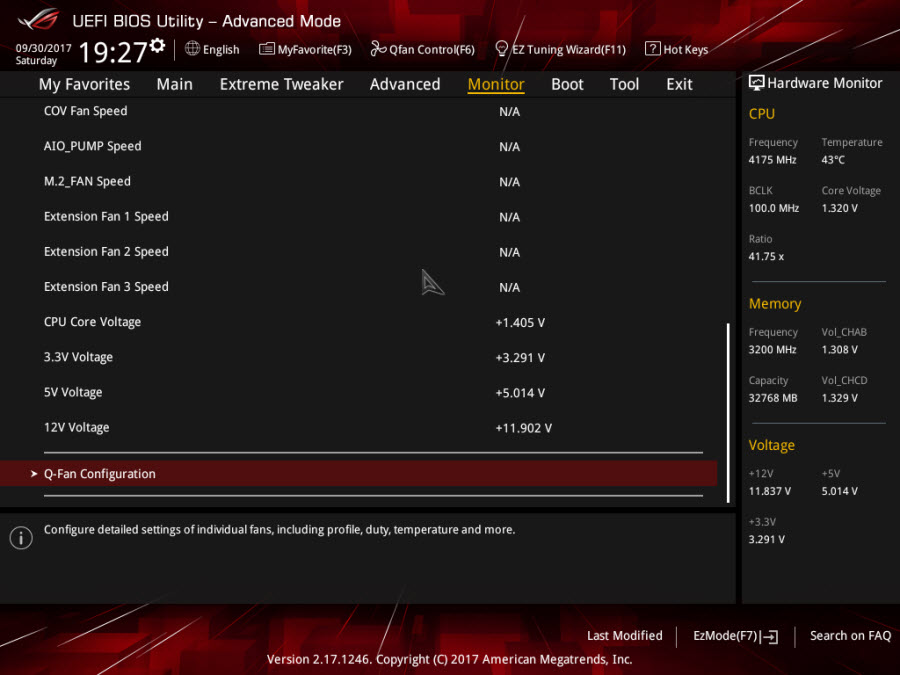Go to the Tool tab
Viewport: 900px width, 675px height.
pyautogui.click(x=624, y=84)
